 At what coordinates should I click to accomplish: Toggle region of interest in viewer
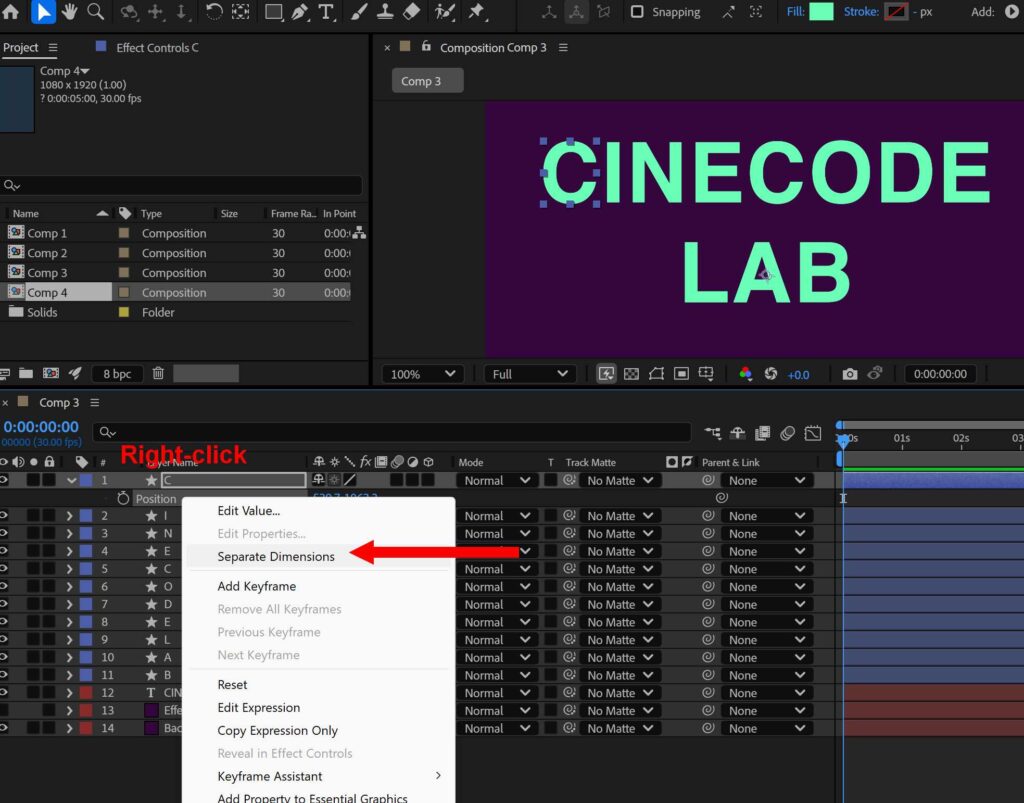pyautogui.click(x=681, y=374)
